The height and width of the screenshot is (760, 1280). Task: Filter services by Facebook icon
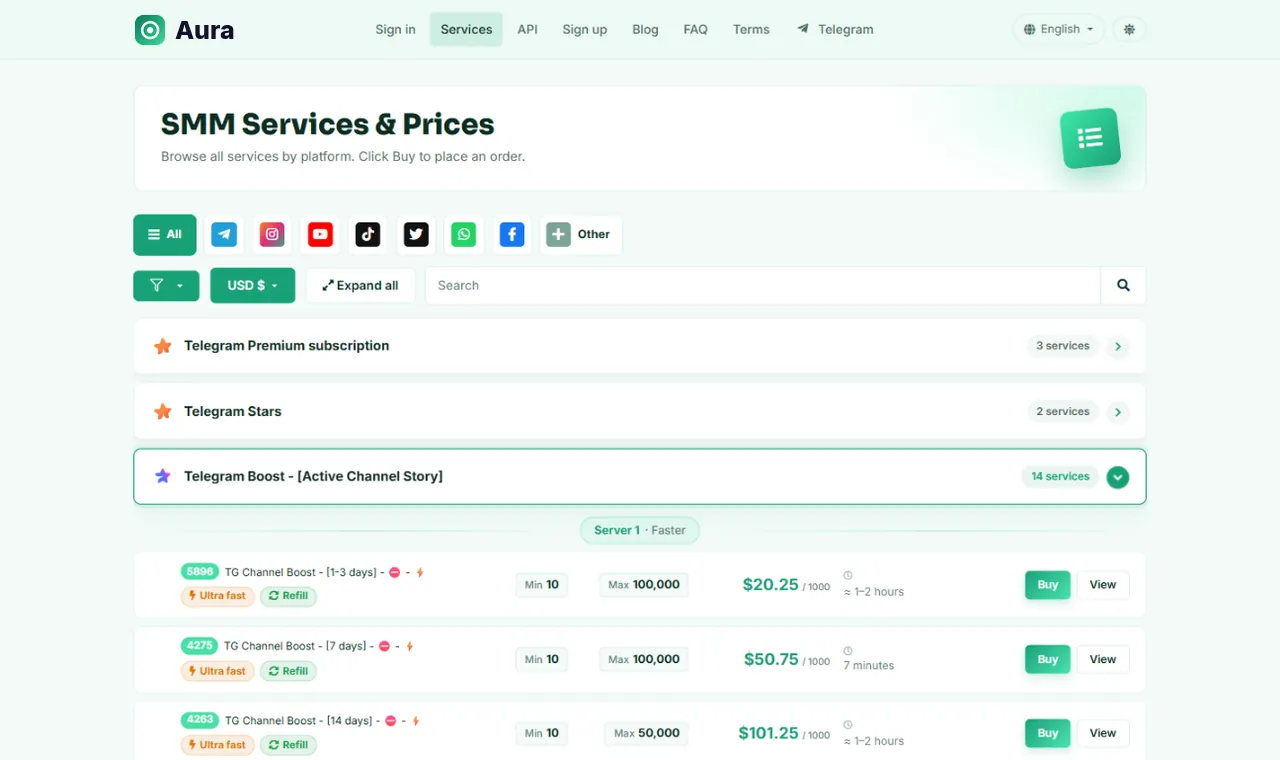point(512,235)
